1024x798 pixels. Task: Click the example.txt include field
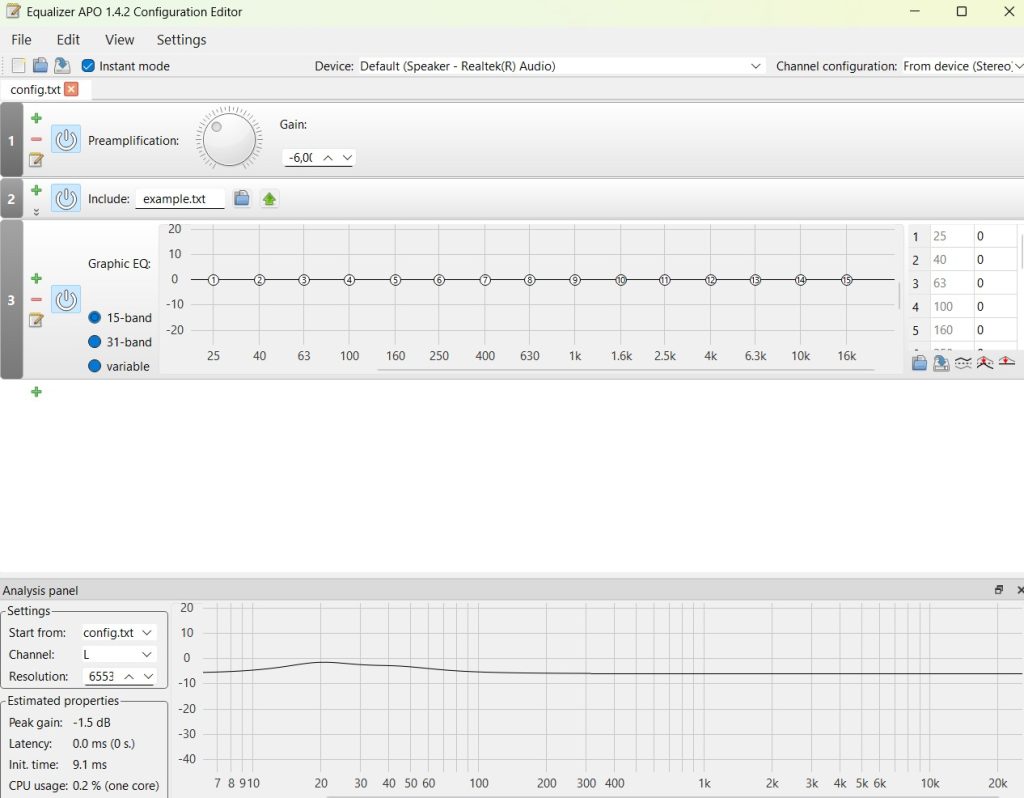coord(179,199)
